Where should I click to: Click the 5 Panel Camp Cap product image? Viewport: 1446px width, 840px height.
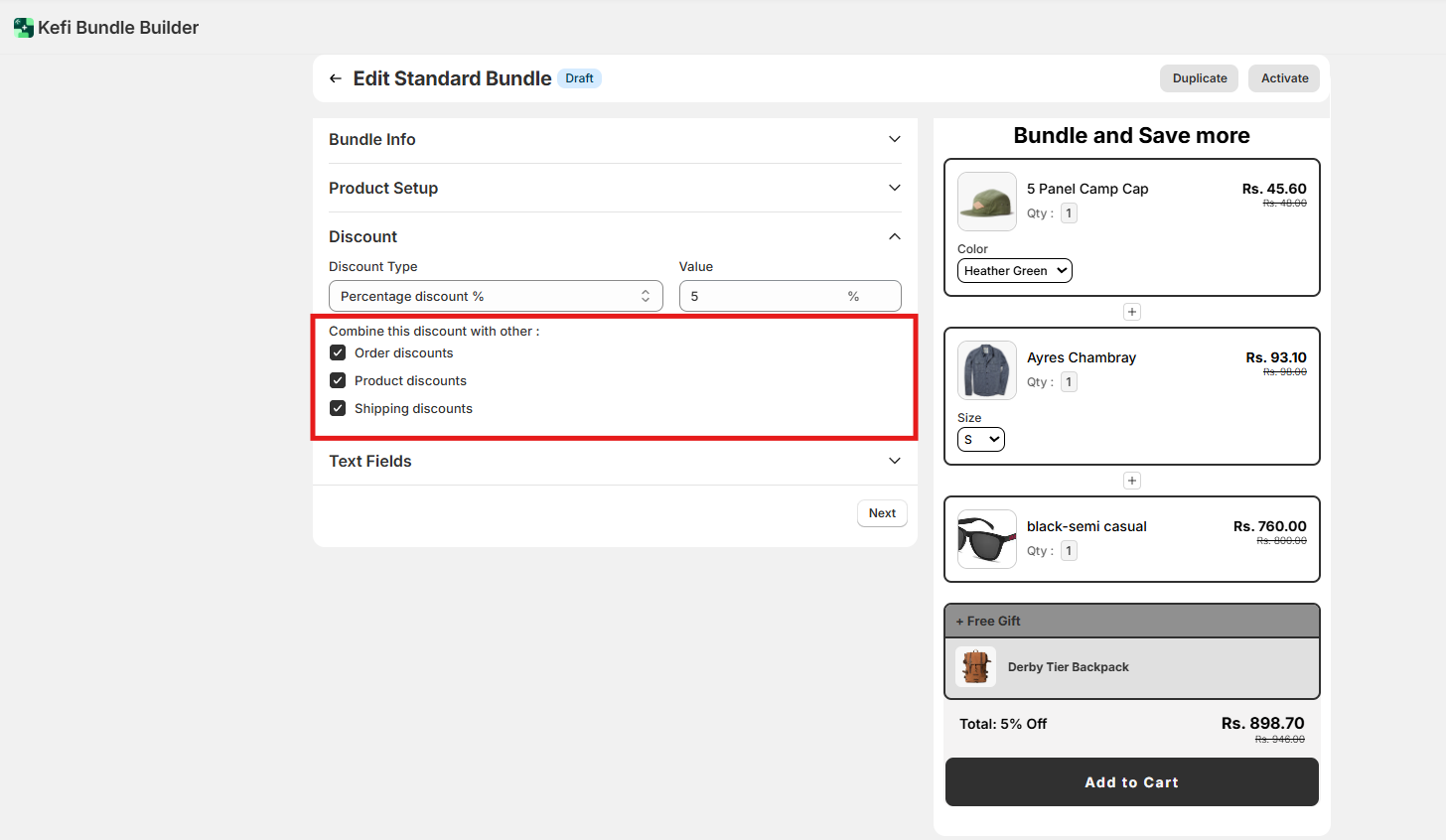(986, 202)
